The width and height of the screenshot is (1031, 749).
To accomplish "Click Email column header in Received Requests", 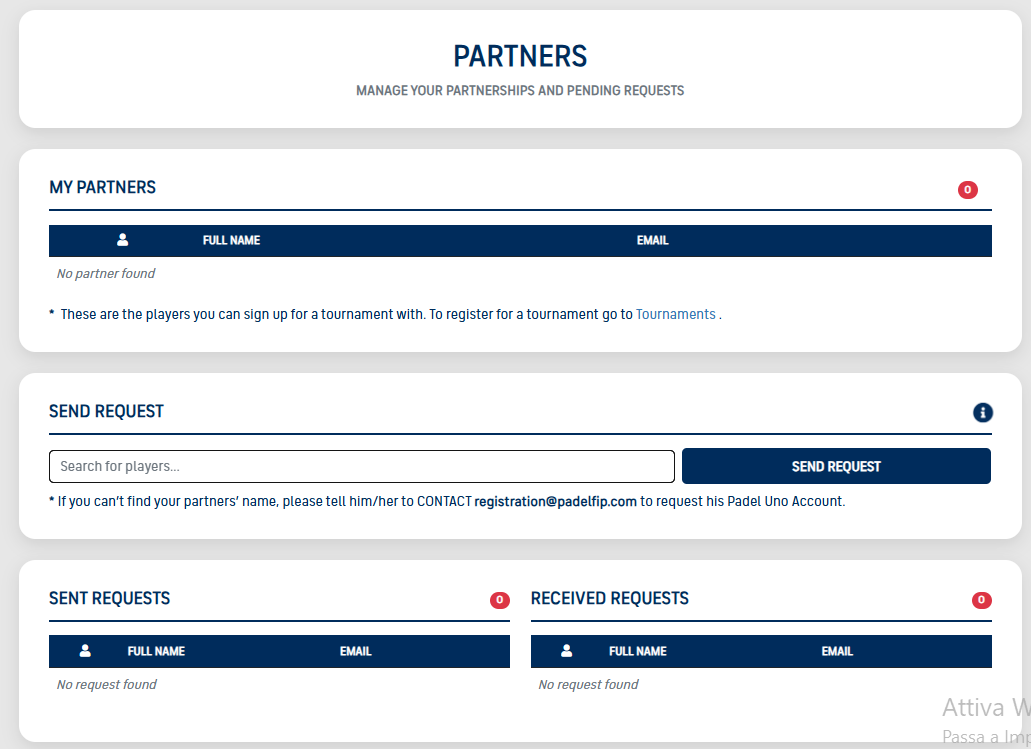I will [837, 652].
